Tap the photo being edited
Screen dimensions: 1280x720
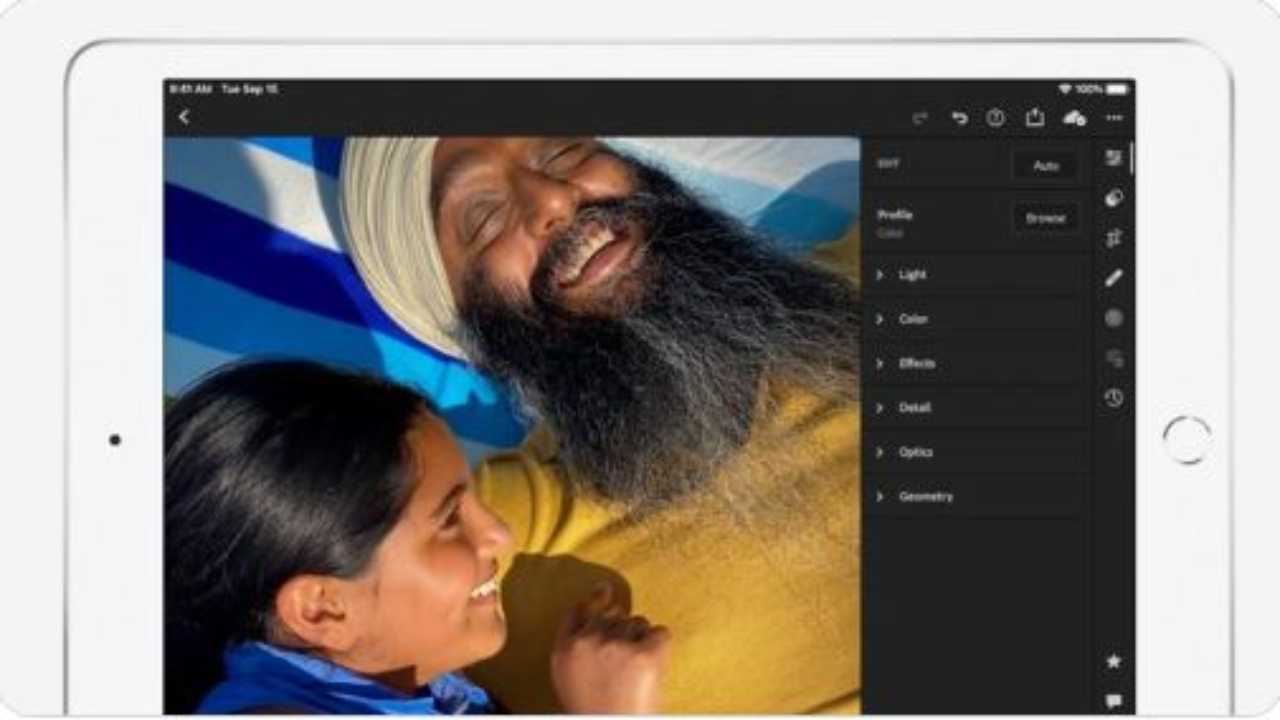tap(512, 425)
